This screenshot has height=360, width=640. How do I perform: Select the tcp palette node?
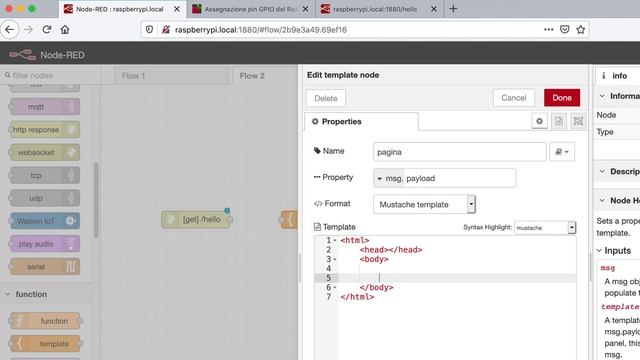point(45,175)
